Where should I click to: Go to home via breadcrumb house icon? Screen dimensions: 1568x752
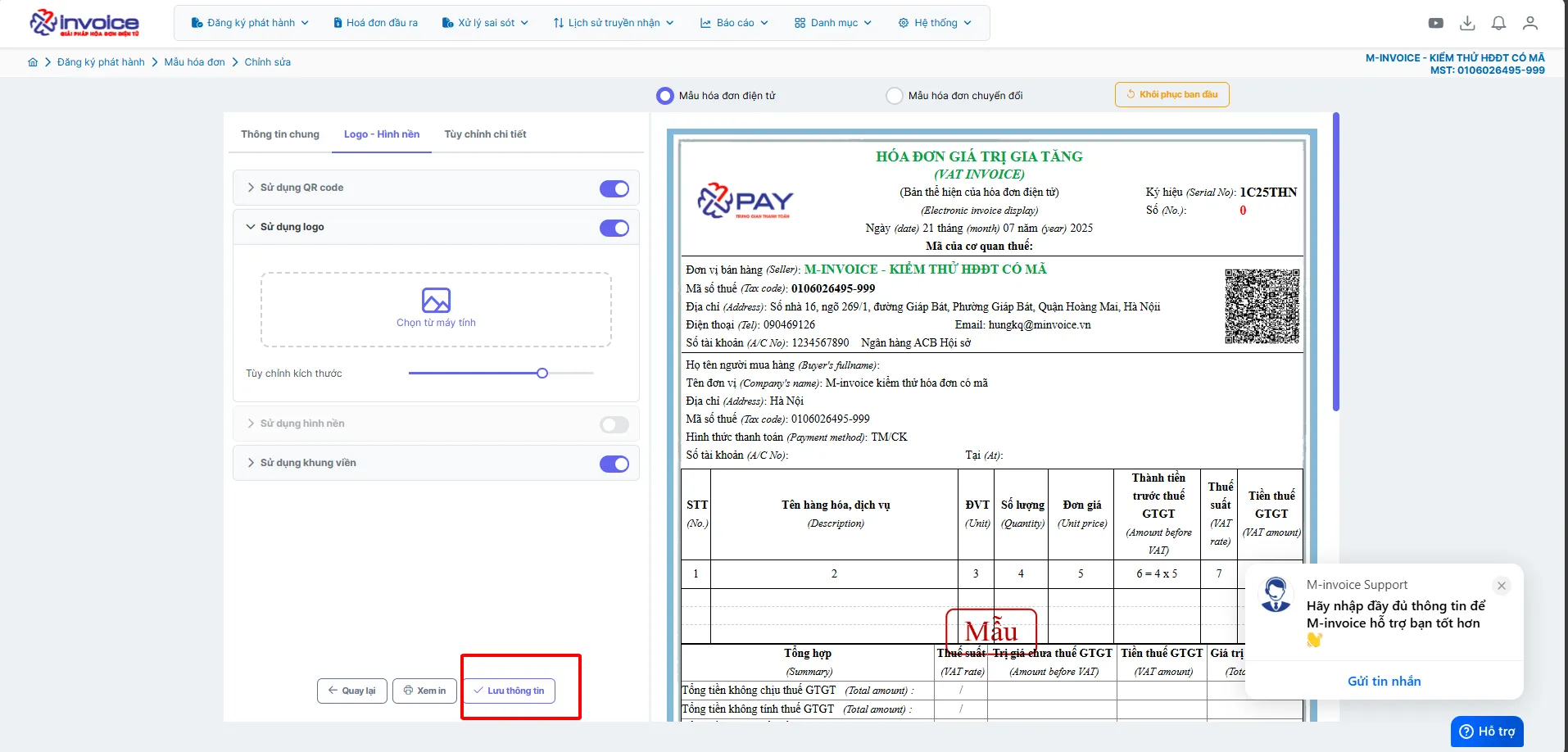(x=33, y=62)
